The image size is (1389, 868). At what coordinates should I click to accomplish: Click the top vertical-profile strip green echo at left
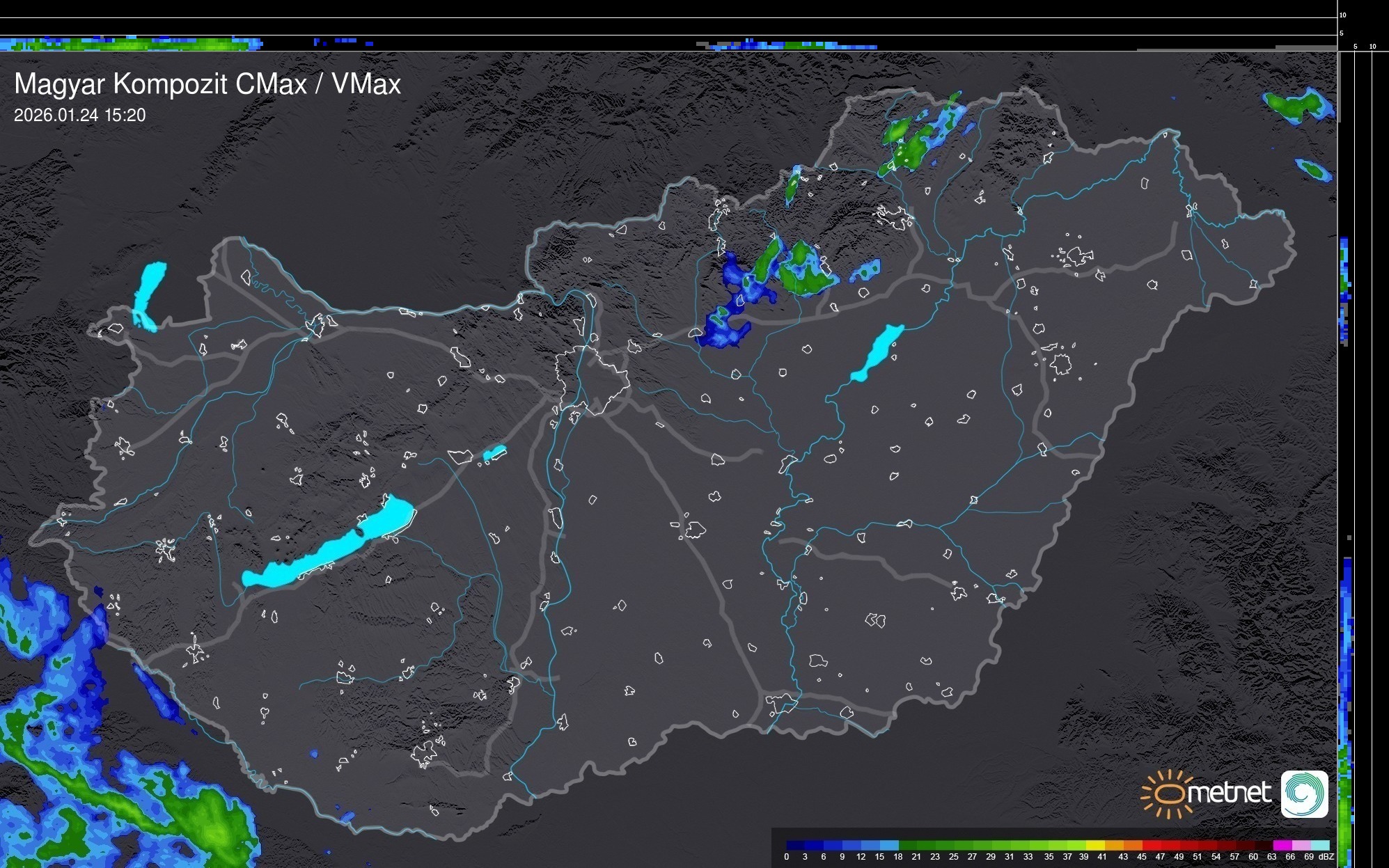[132, 44]
